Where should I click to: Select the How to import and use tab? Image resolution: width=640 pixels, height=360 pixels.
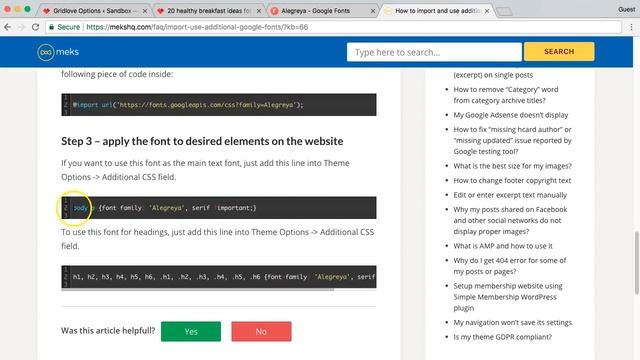pyautogui.click(x=437, y=11)
